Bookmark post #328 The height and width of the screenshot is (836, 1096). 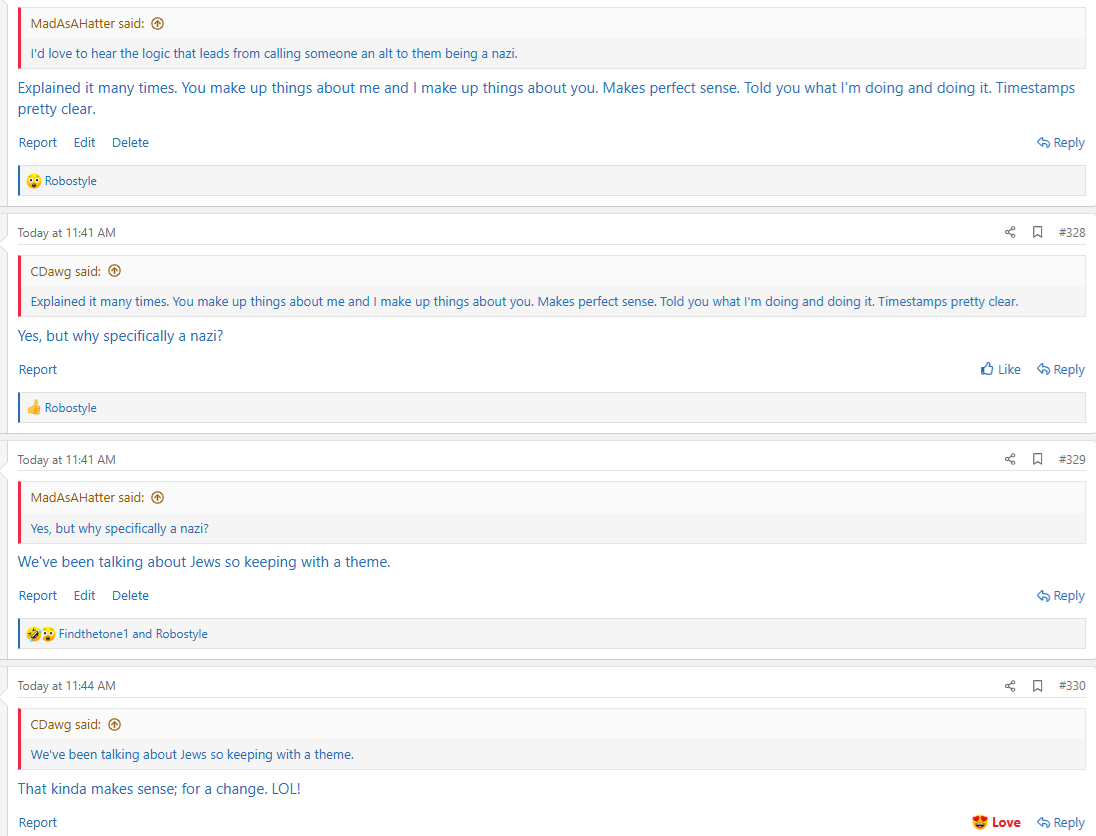click(1038, 233)
